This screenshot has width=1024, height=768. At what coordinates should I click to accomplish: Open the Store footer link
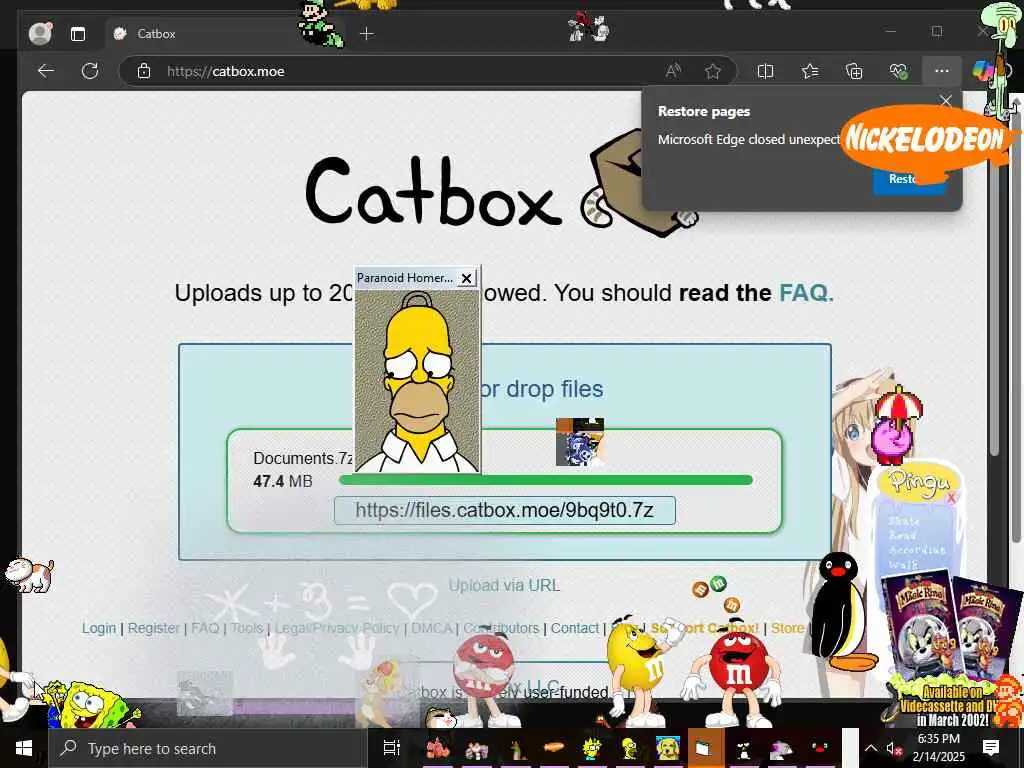coord(788,628)
